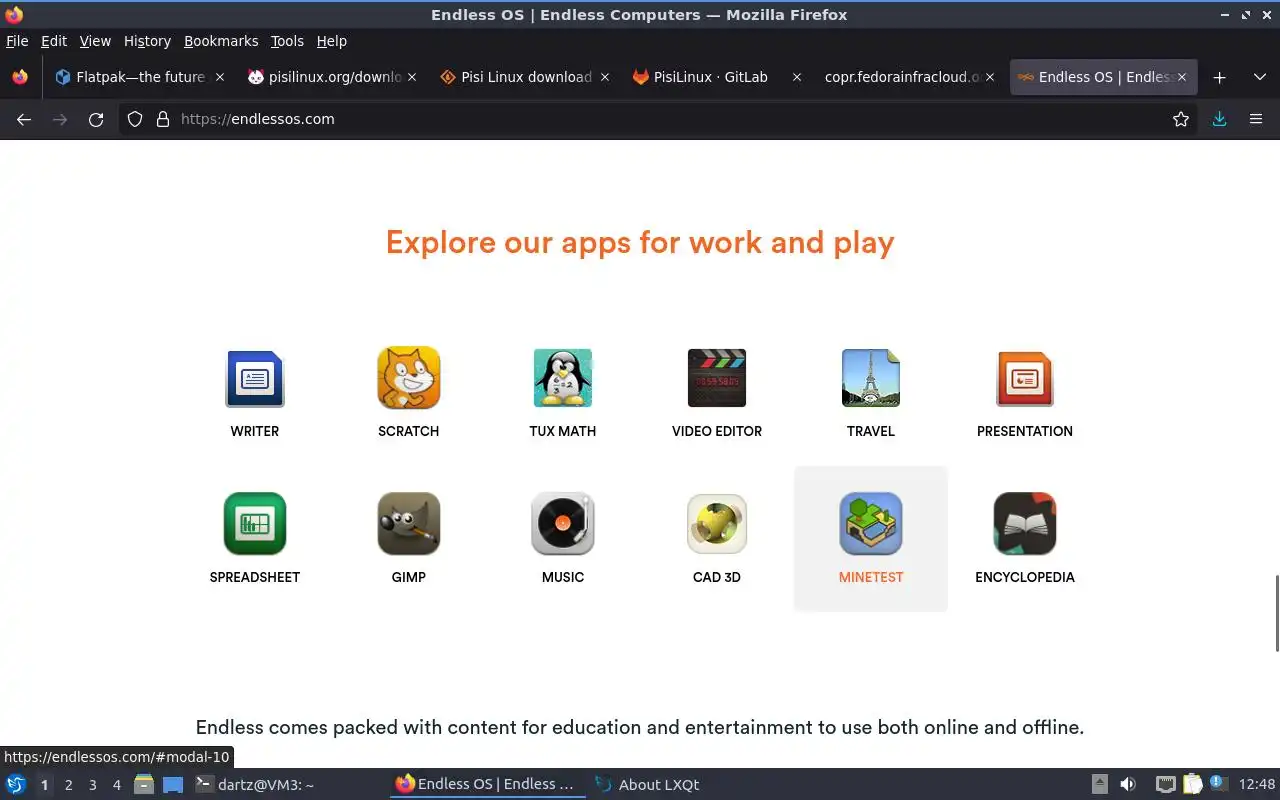The height and width of the screenshot is (800, 1280).
Task: Close the Flatpak tab
Action: [220, 77]
